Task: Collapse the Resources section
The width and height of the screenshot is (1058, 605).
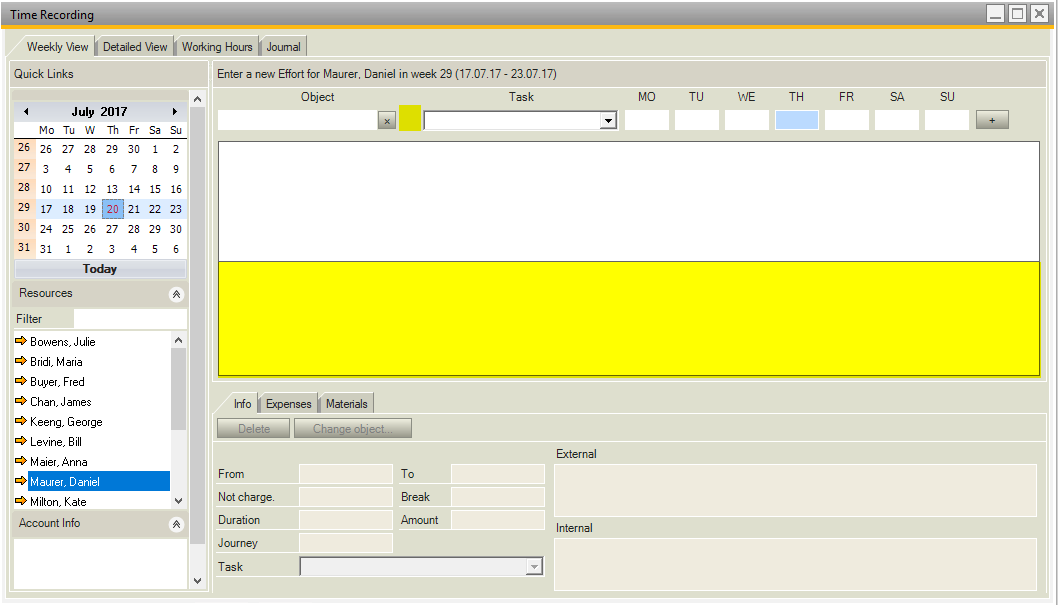Action: (176, 294)
